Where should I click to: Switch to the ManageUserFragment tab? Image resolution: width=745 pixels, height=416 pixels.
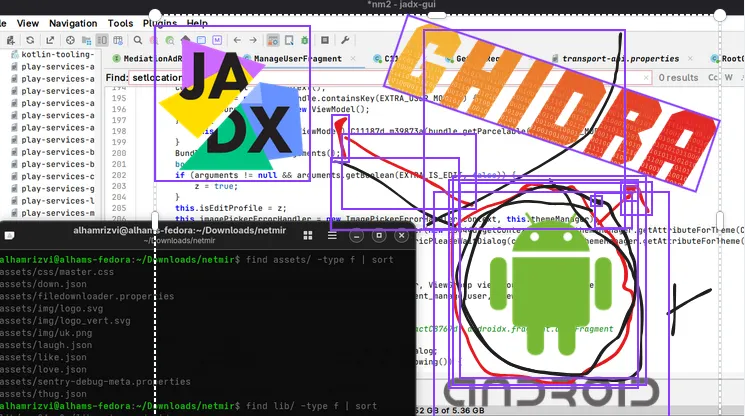[297, 59]
